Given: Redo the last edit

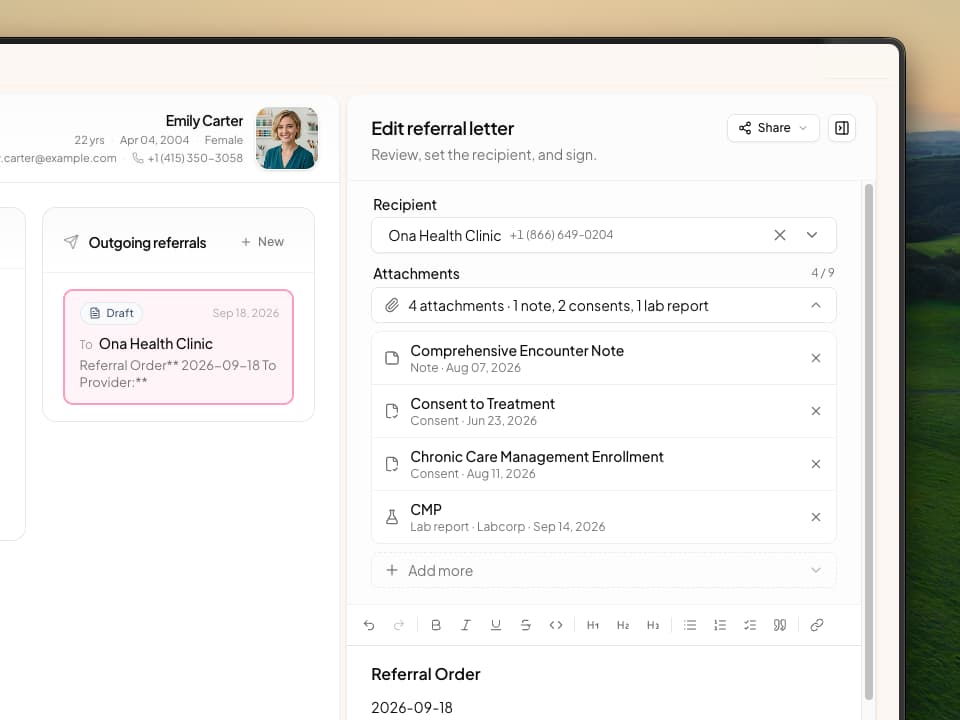Looking at the screenshot, I should point(399,625).
